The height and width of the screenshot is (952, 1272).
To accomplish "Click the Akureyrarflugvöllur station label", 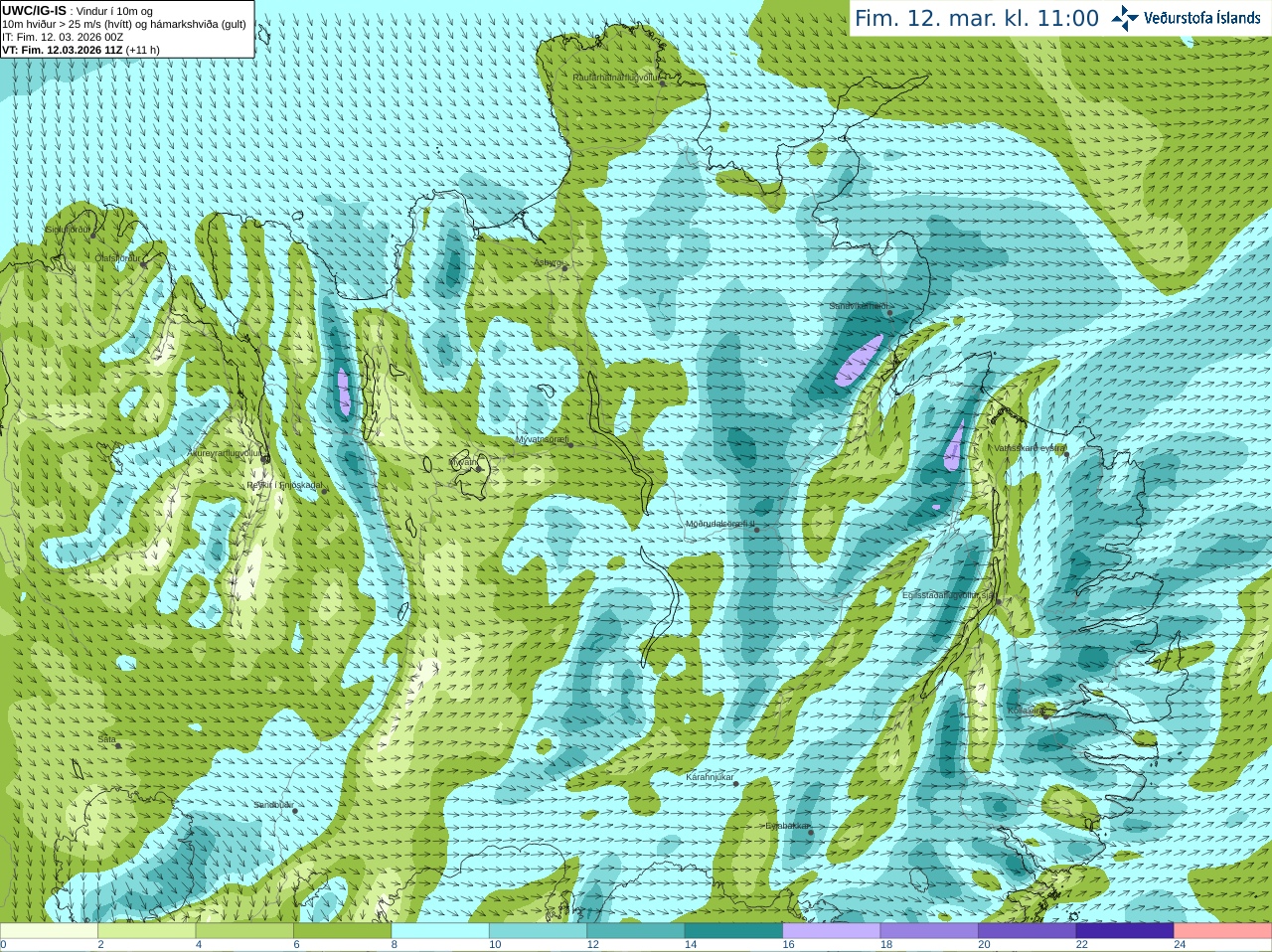I will (225, 453).
